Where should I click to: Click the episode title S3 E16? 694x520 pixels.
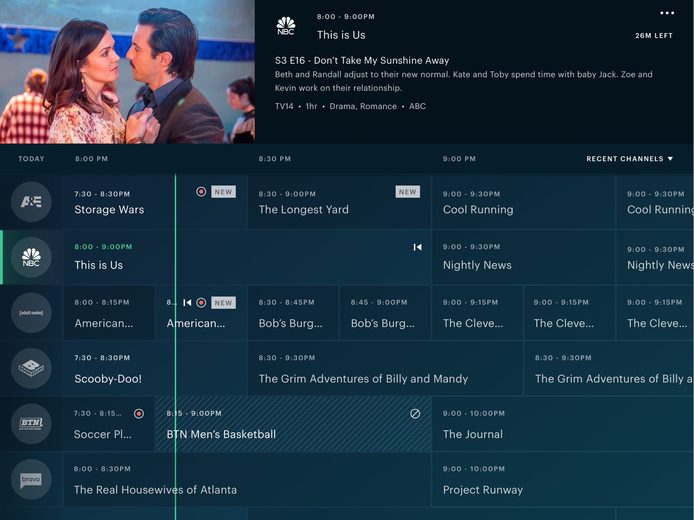click(362, 60)
